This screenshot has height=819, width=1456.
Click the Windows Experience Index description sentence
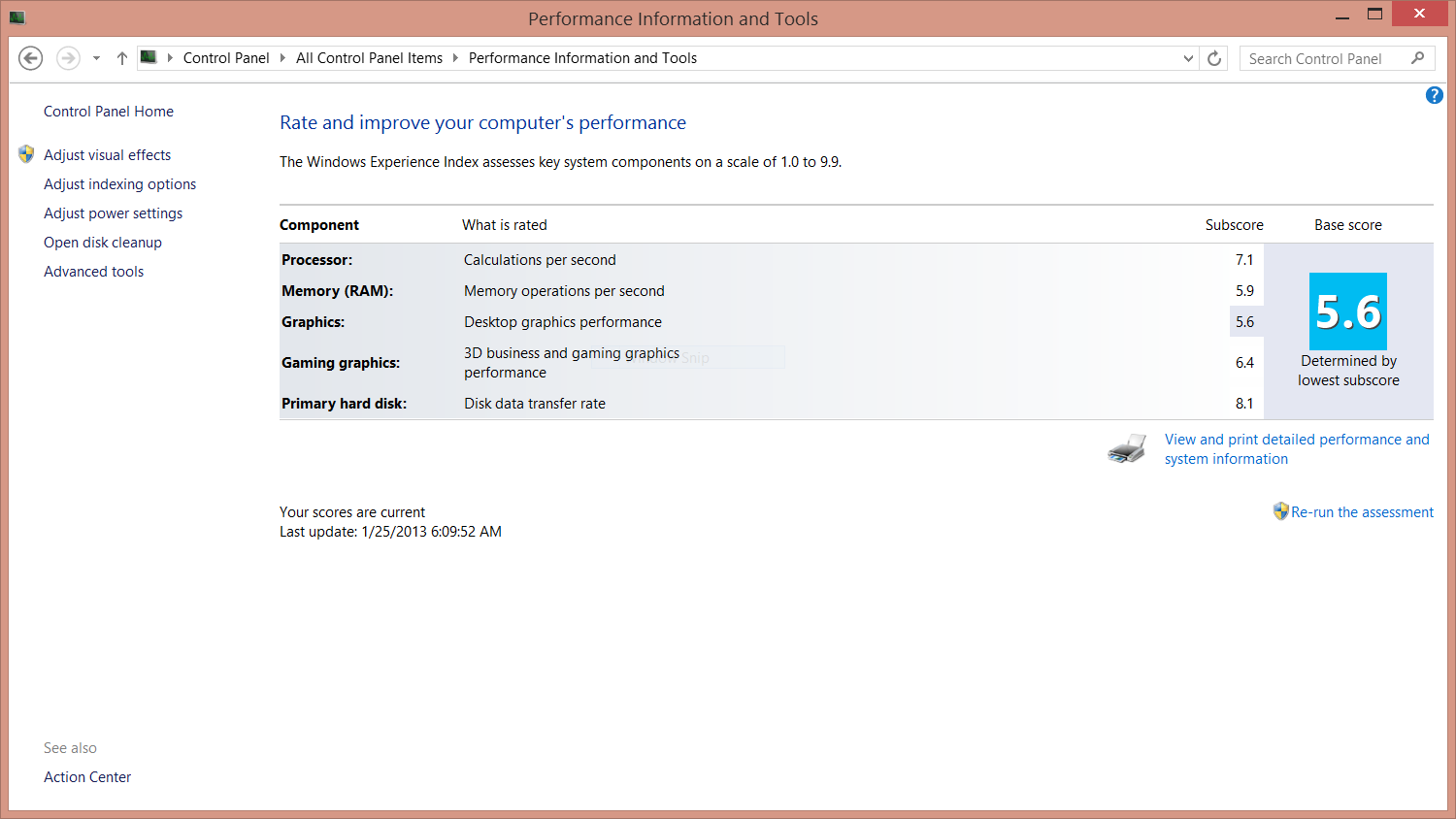click(560, 162)
